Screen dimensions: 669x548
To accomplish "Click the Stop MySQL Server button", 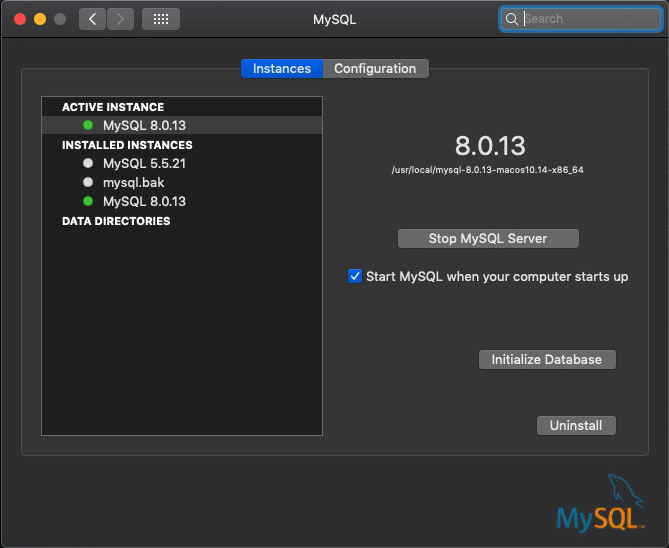I will click(x=488, y=239).
